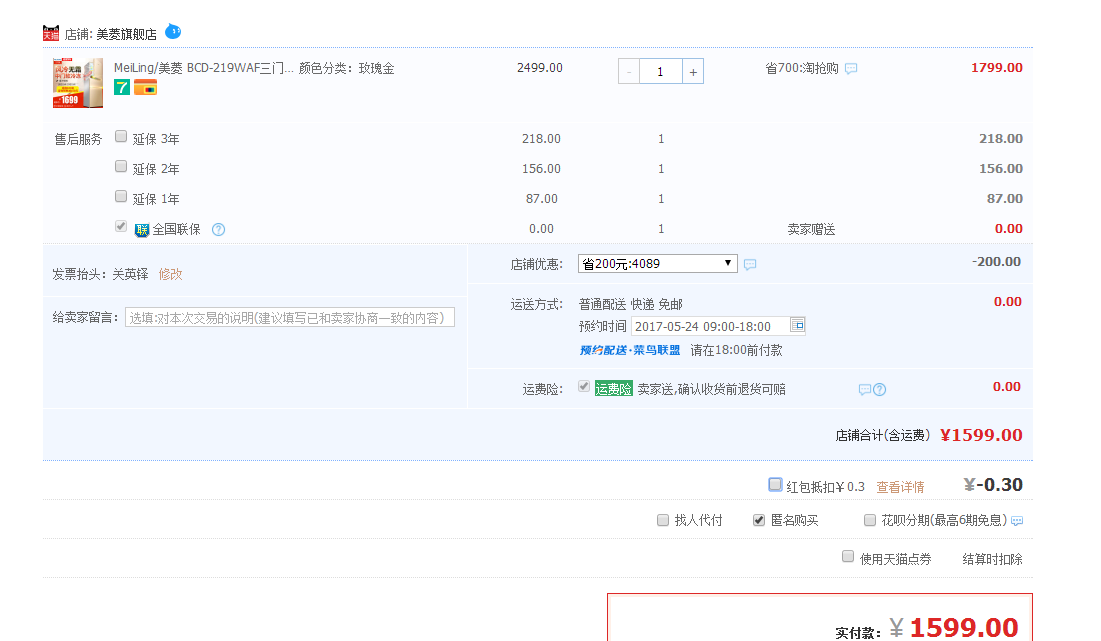Click the 2499.00 original price
1101x641 pixels.
click(540, 68)
